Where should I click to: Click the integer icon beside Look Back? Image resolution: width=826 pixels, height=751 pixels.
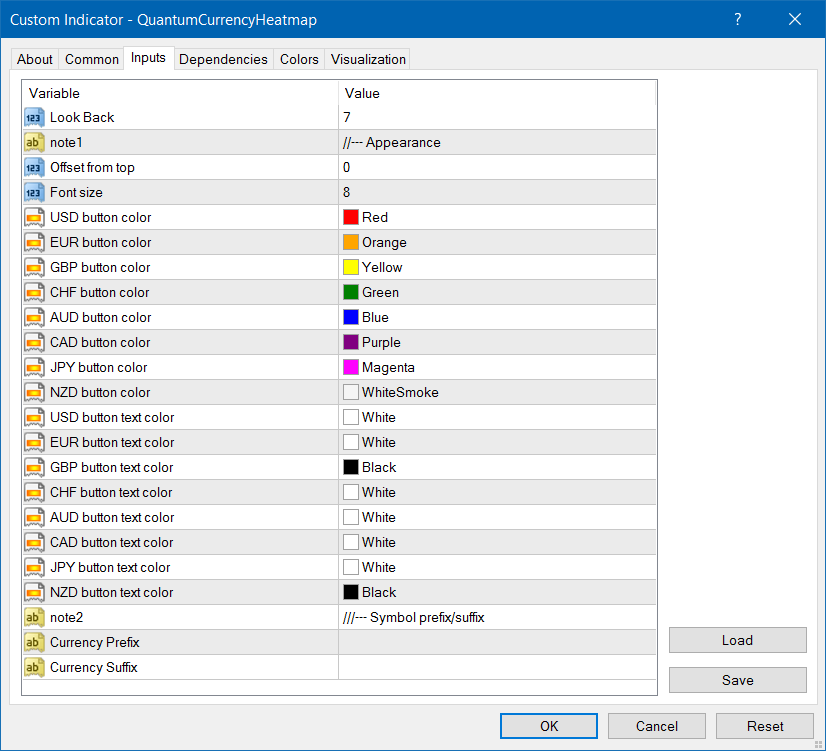point(34,117)
